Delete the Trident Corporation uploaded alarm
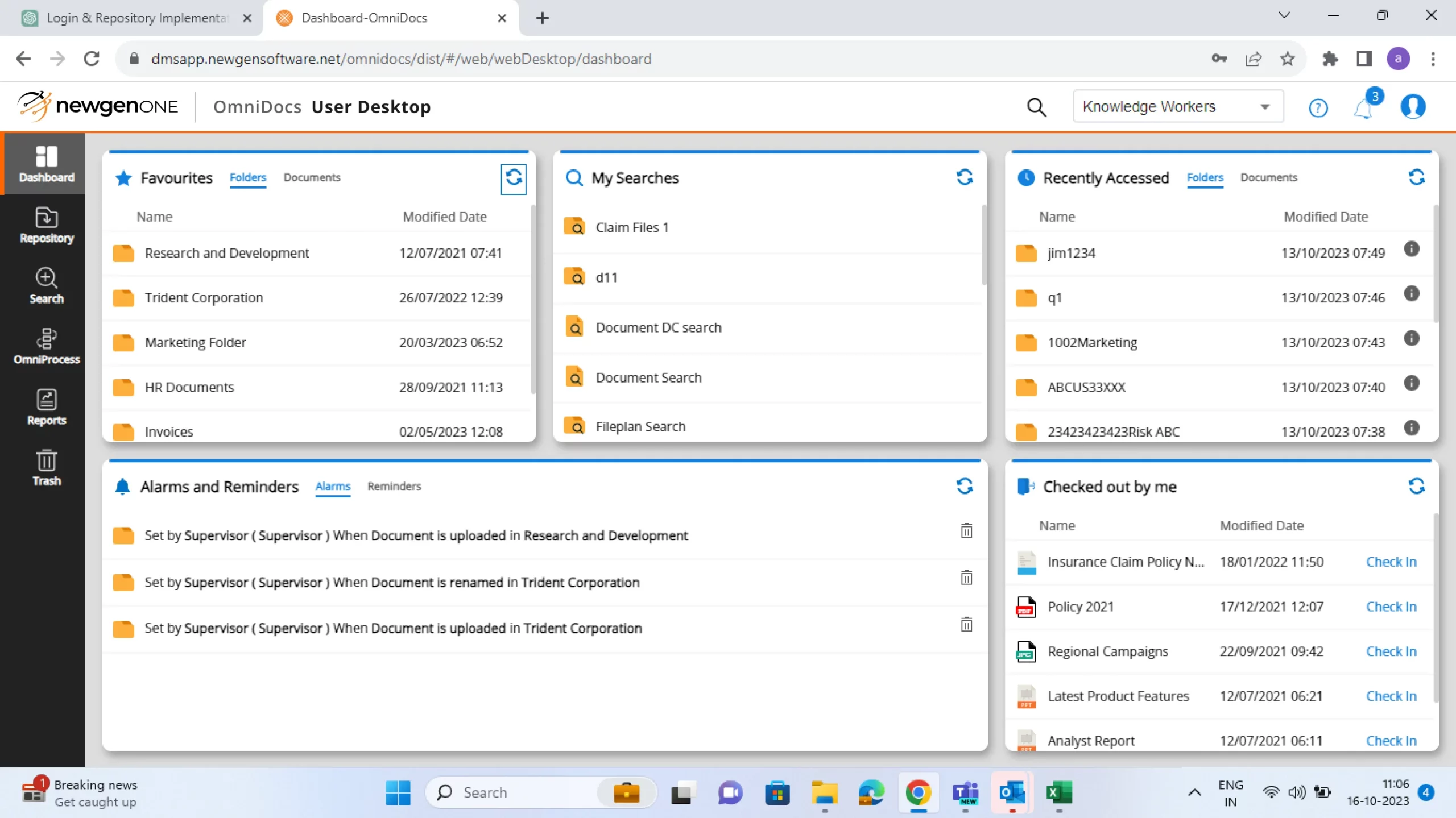Screen dimensions: 1456x818 [966, 624]
